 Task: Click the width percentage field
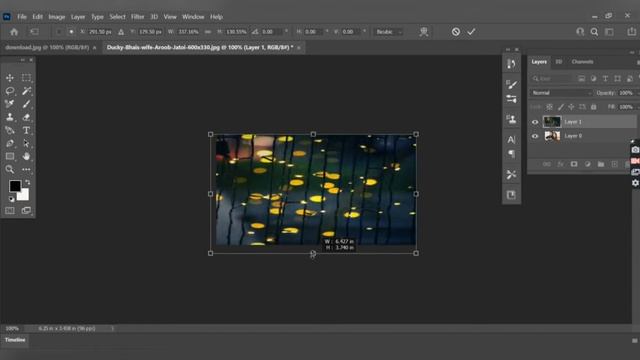tap(188, 32)
